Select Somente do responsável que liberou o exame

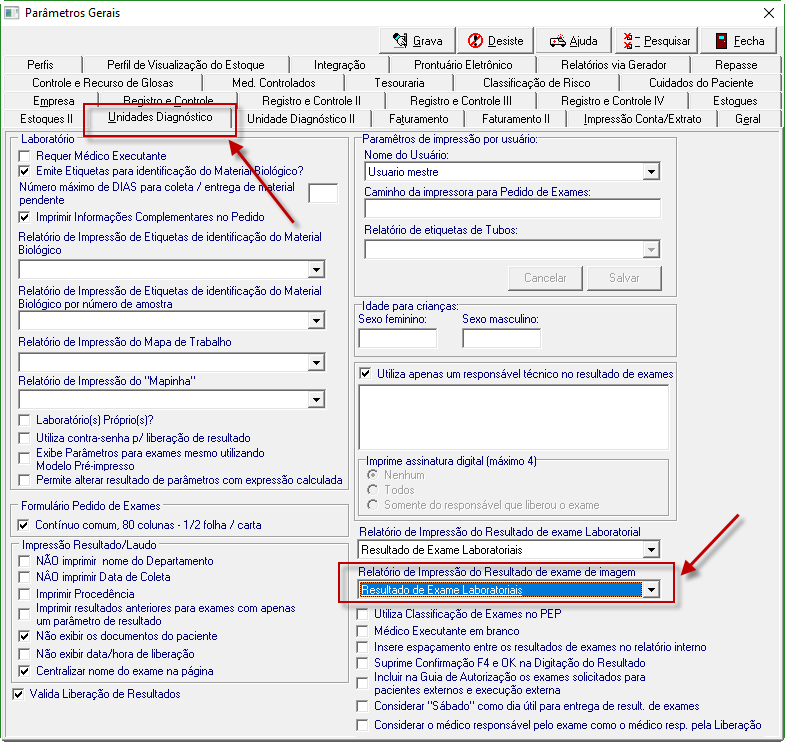[x=372, y=505]
